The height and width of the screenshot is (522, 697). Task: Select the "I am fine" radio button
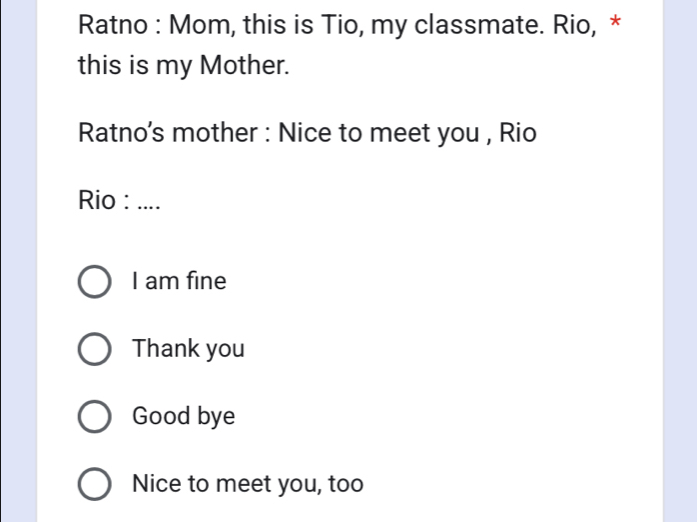[94, 283]
